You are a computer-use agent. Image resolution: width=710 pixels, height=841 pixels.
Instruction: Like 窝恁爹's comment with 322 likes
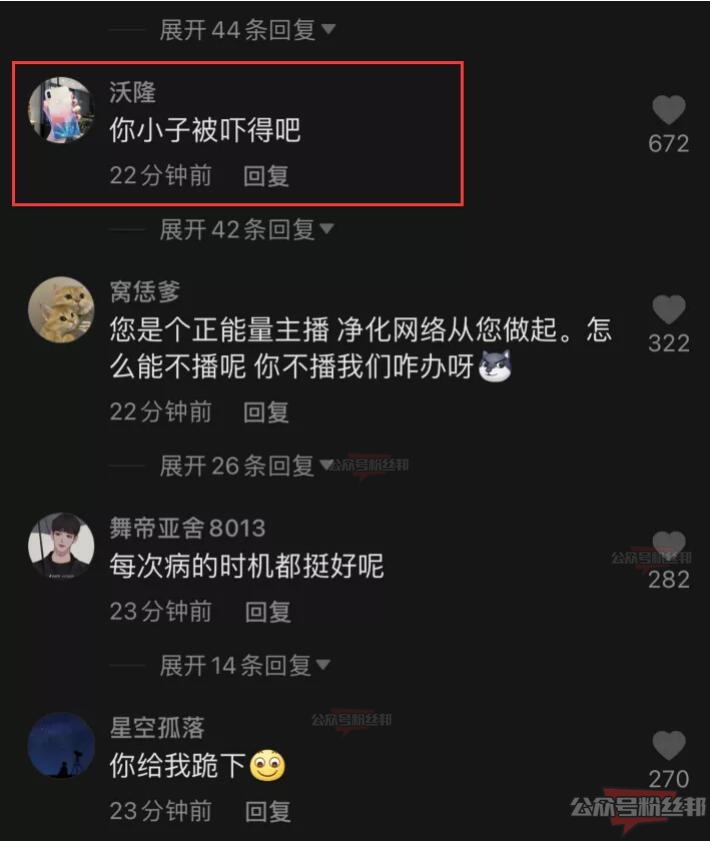pos(668,309)
